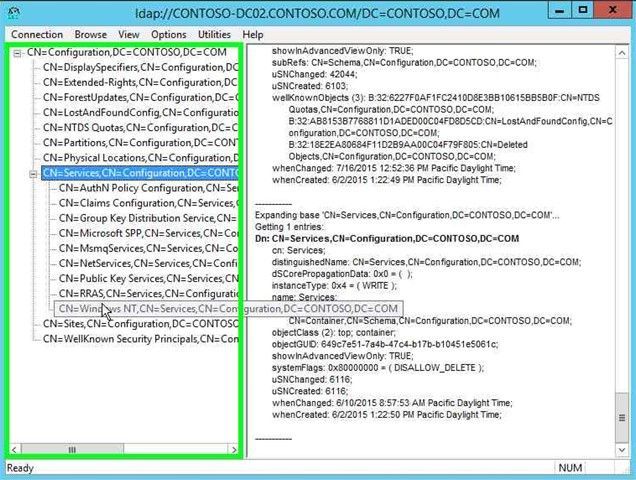Viewport: 636px width, 480px height.
Task: Select CN=Sites tree entry
Action: tap(140, 324)
